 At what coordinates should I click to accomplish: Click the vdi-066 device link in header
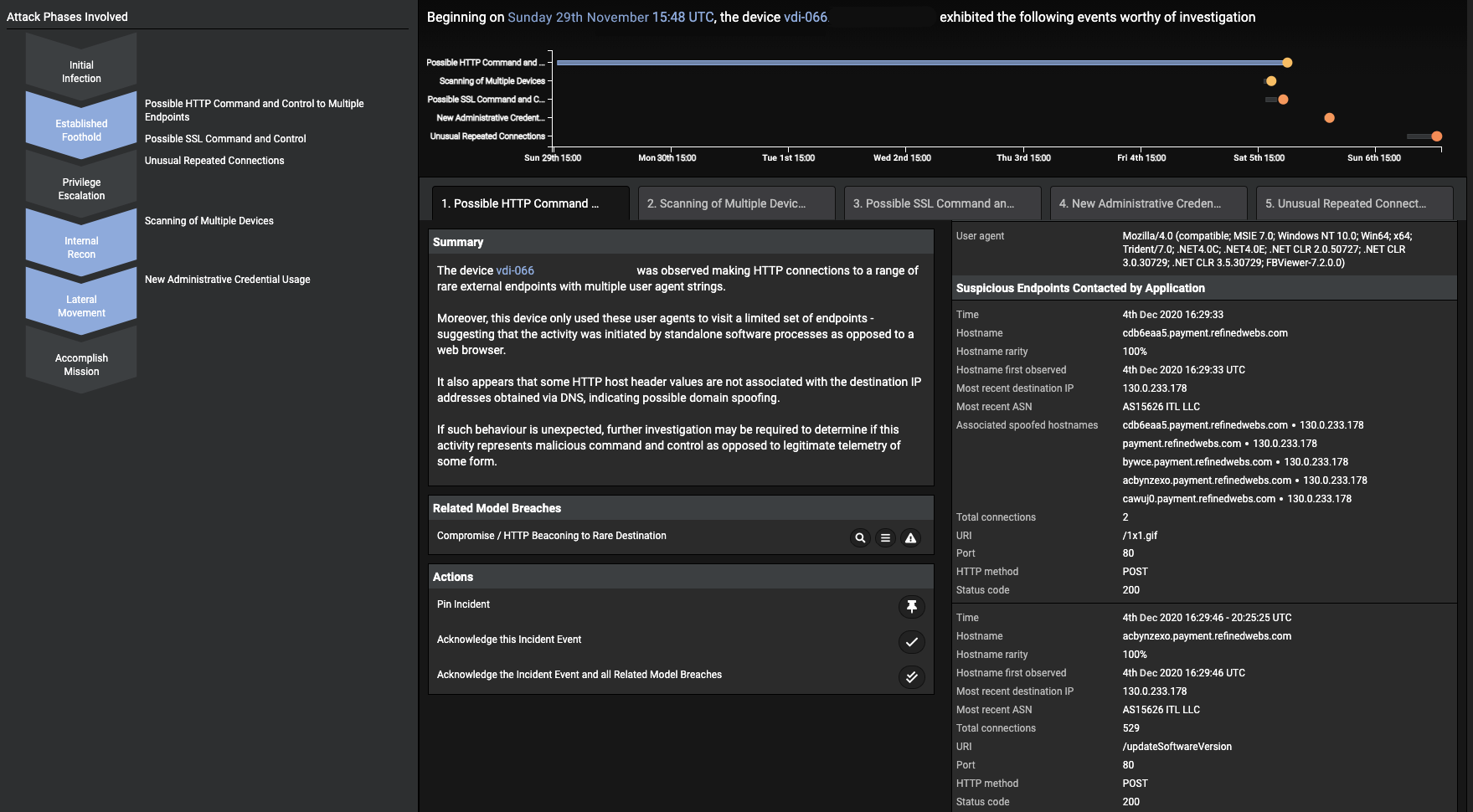point(806,17)
